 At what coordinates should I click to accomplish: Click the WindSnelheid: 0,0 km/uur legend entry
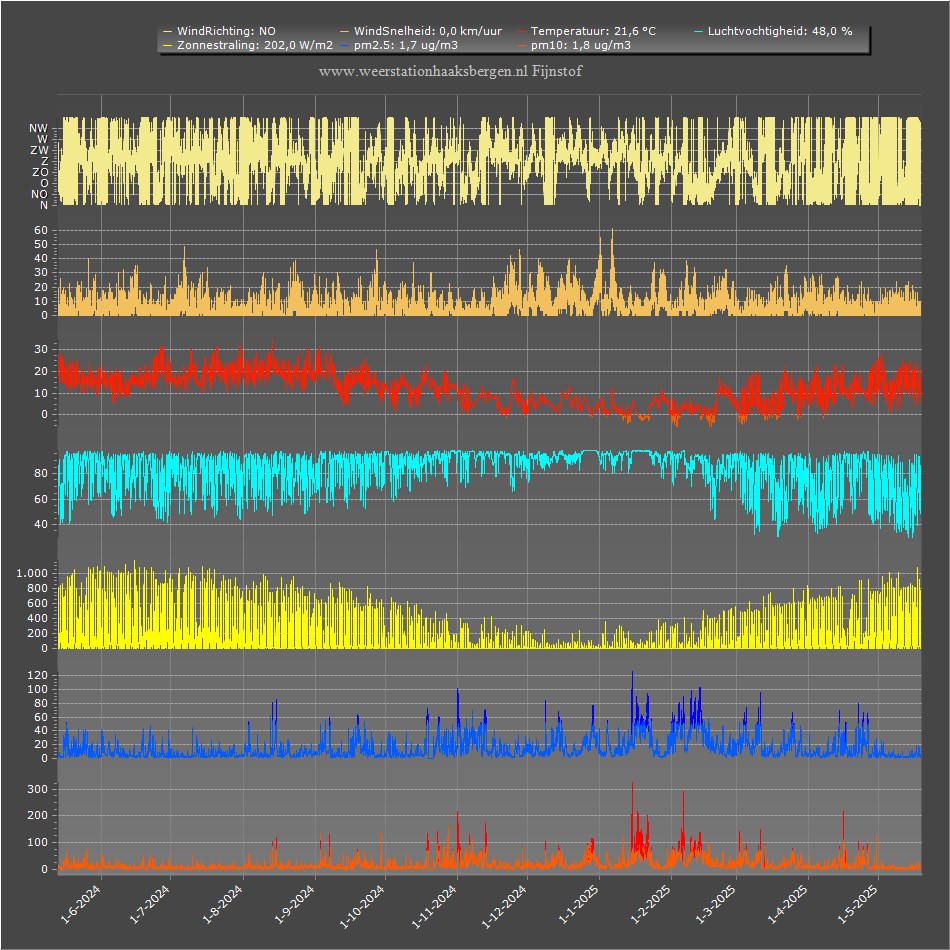421,31
